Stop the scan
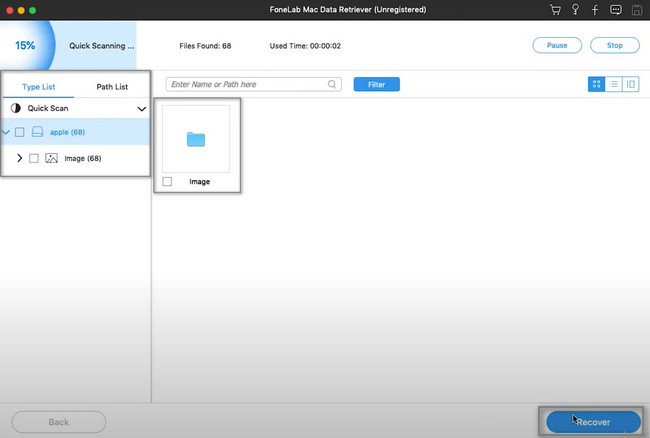This screenshot has width=650, height=438. pyautogui.click(x=615, y=45)
